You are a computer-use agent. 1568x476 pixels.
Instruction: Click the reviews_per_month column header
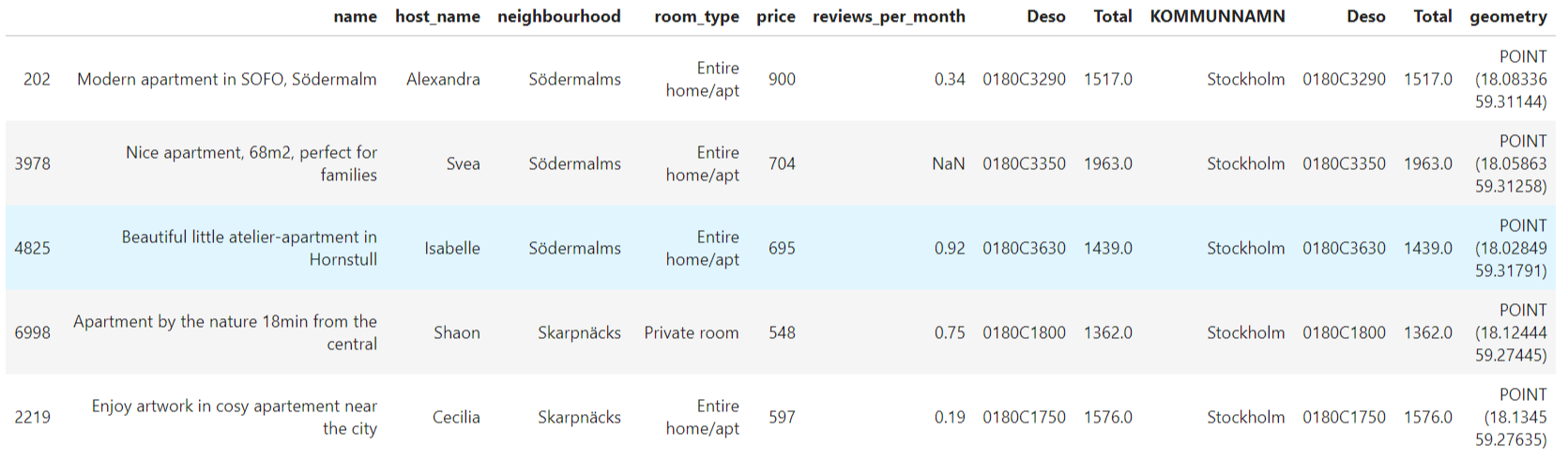click(x=888, y=16)
